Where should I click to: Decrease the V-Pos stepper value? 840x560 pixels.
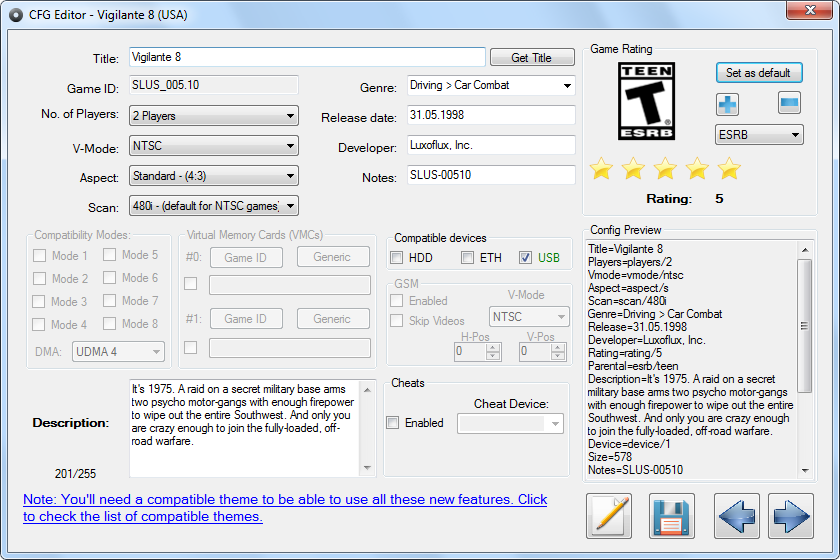point(558,356)
